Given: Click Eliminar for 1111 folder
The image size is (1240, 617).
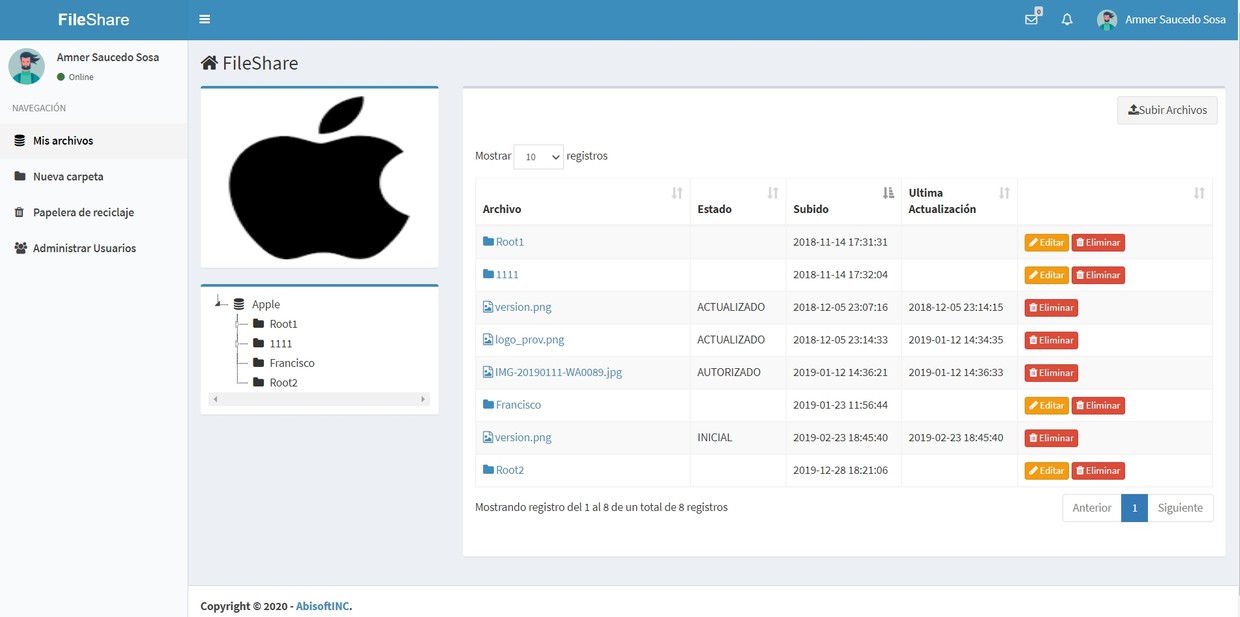Looking at the screenshot, I should coord(1098,275).
